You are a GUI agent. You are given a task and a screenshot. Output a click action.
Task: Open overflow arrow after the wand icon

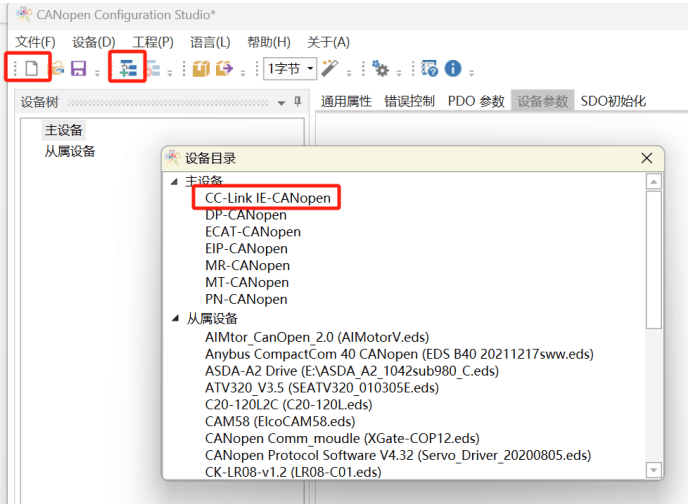(x=349, y=73)
